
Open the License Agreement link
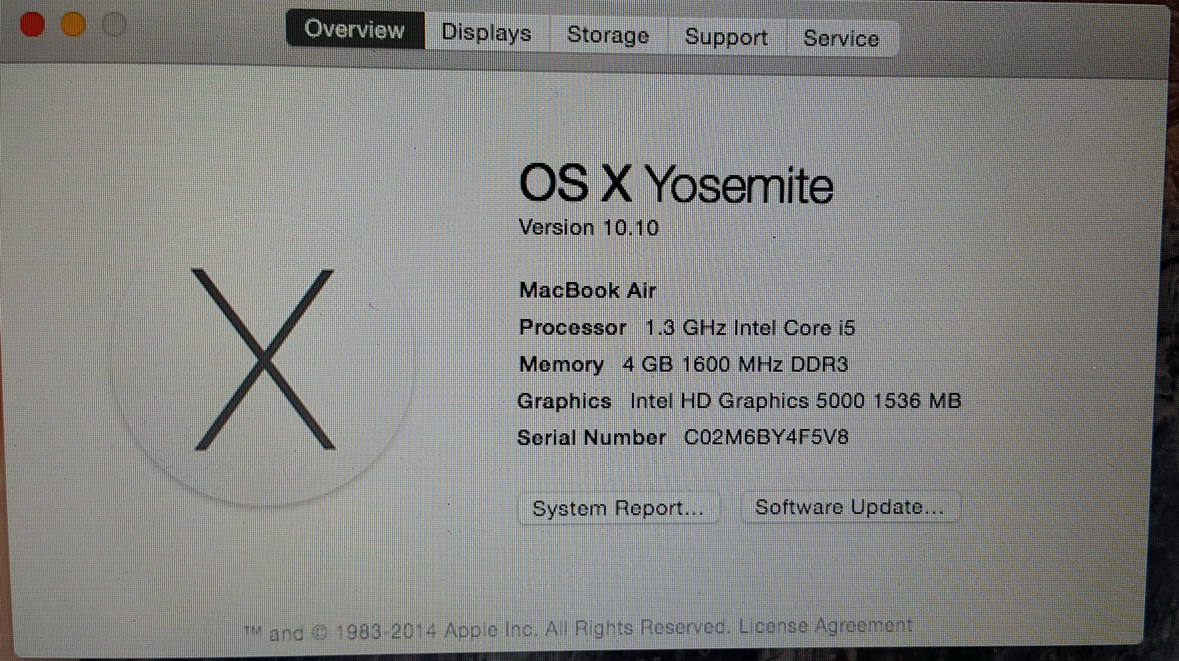click(825, 626)
